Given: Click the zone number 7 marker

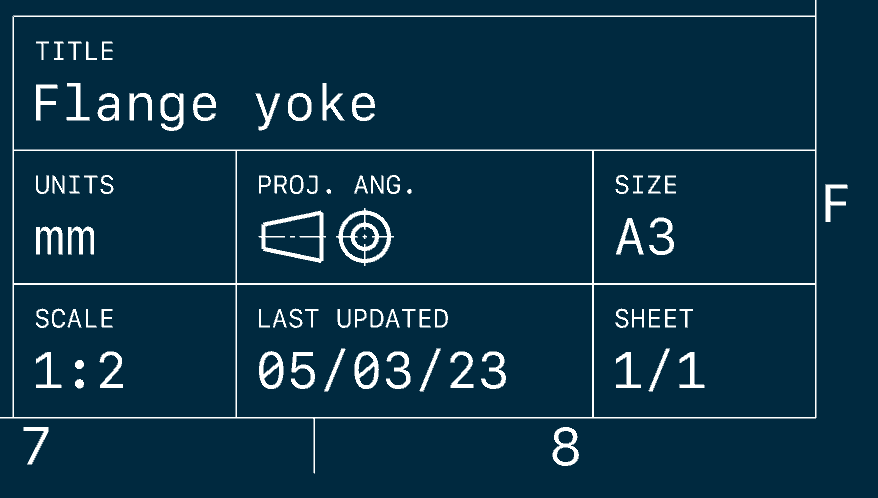Looking at the screenshot, I should [36, 448].
